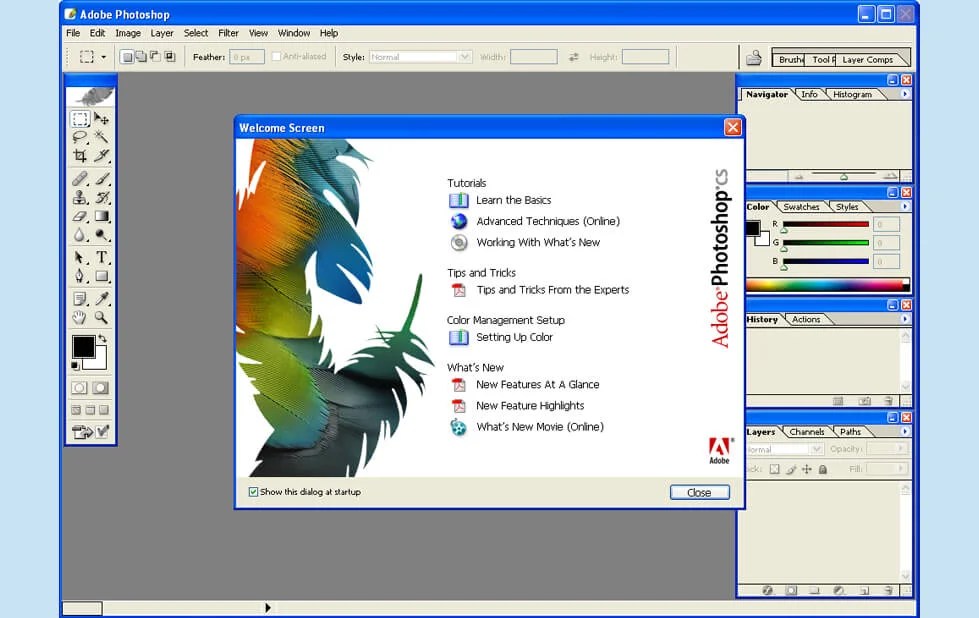Select the Type tool
Image resolution: width=979 pixels, height=618 pixels.
point(103,258)
